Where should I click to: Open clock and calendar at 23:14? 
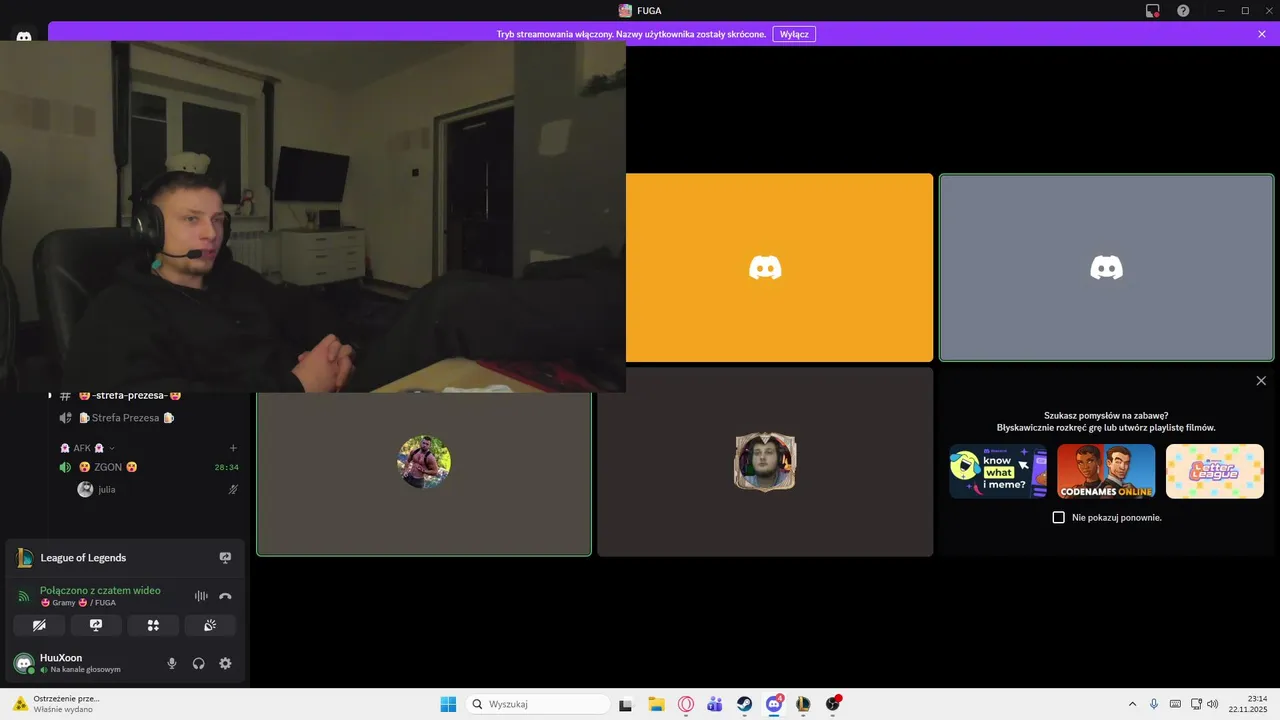pyautogui.click(x=1250, y=704)
